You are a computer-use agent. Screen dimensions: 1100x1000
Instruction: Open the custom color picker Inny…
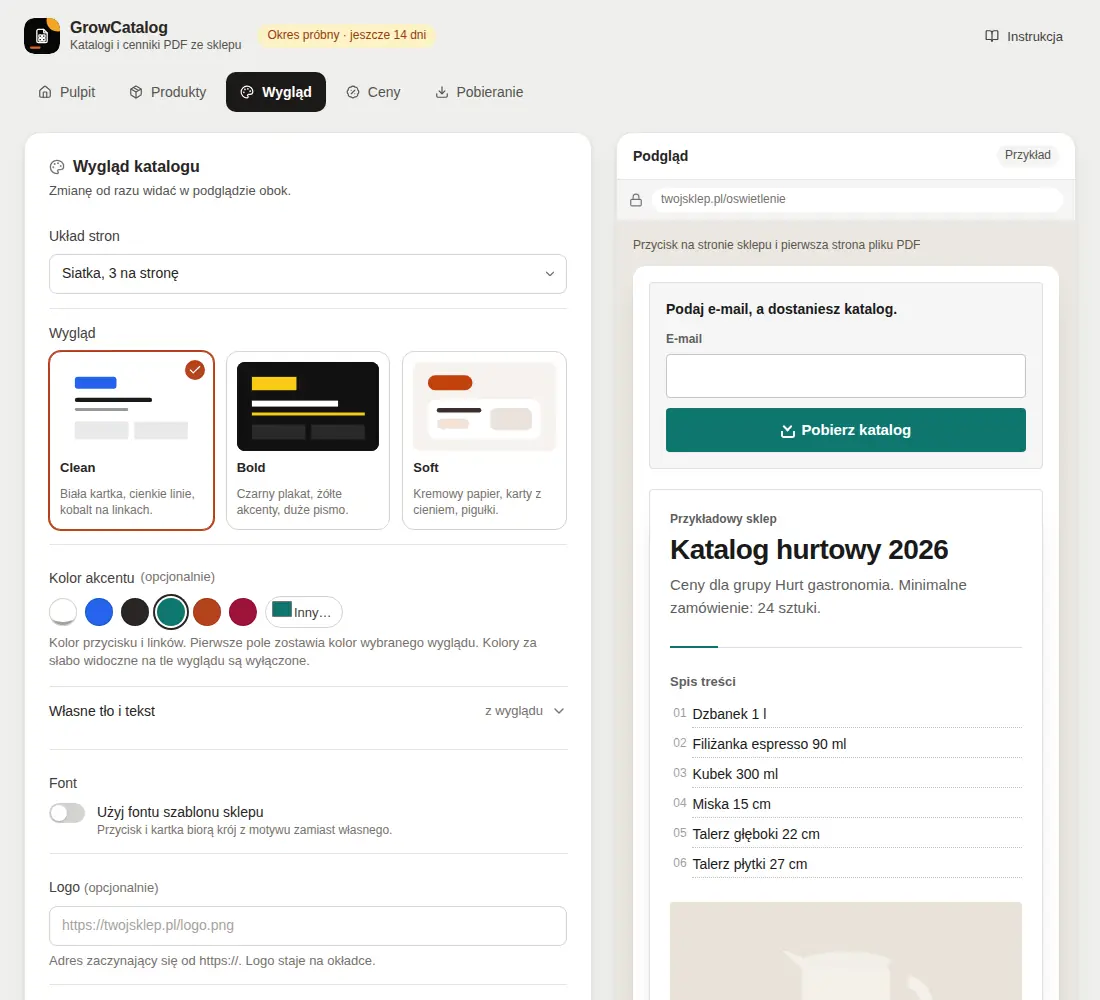point(304,612)
